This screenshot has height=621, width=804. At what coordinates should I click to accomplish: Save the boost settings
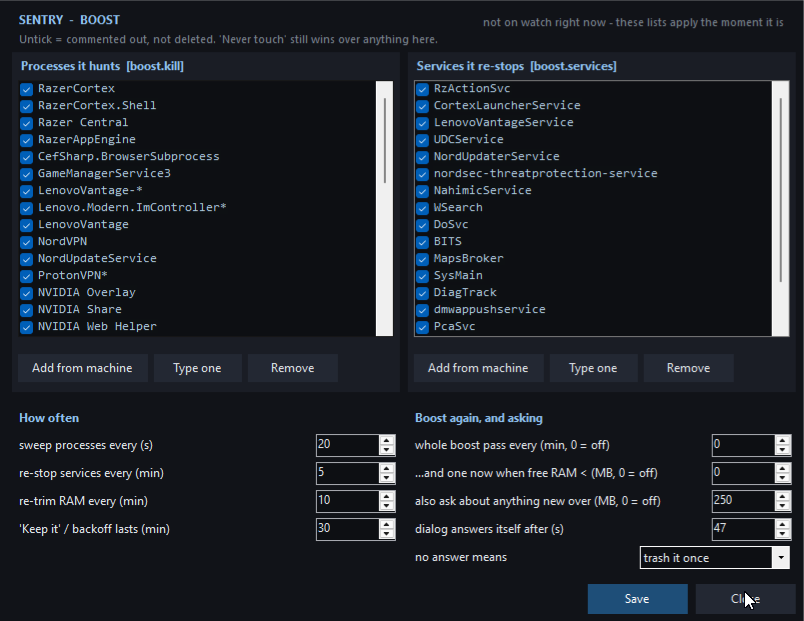pyautogui.click(x=637, y=599)
